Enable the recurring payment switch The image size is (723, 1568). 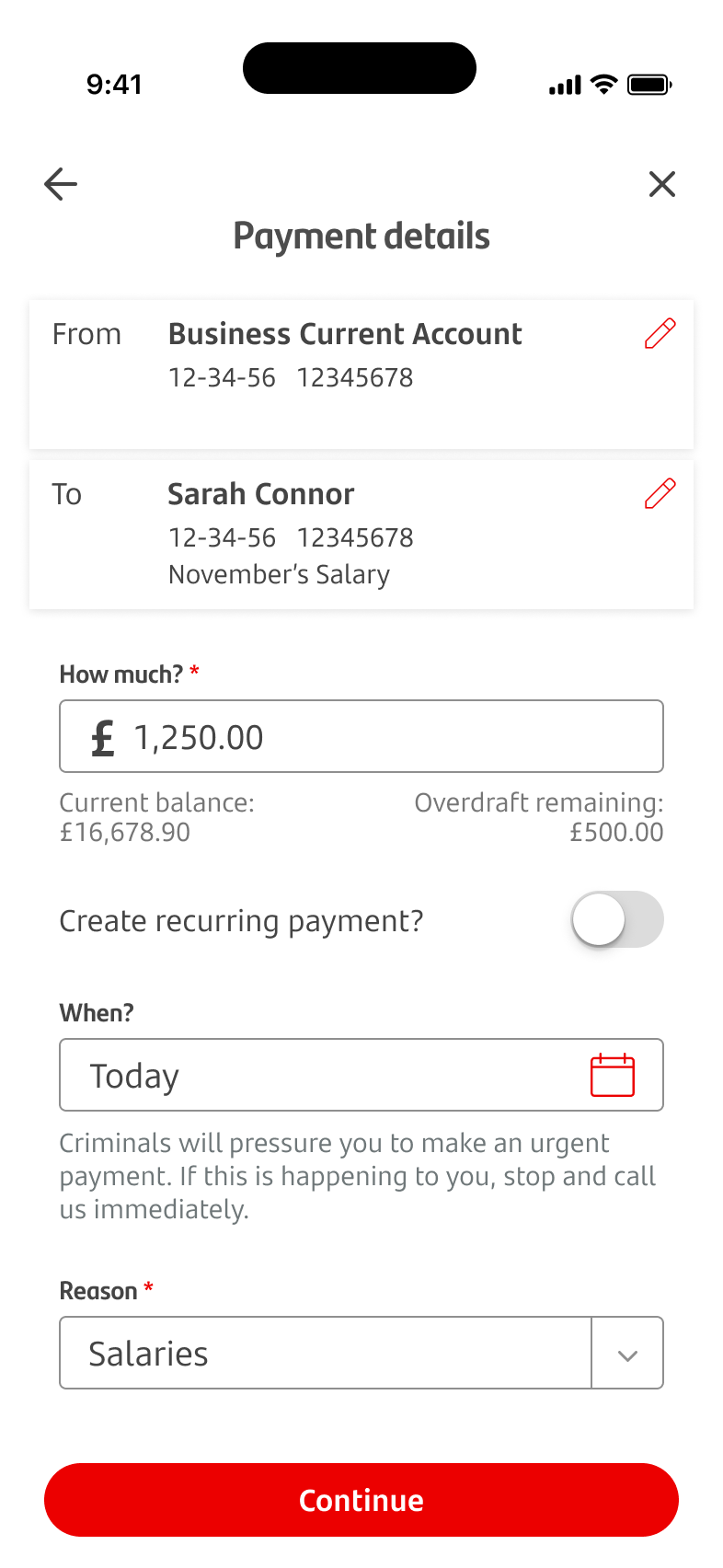616,919
